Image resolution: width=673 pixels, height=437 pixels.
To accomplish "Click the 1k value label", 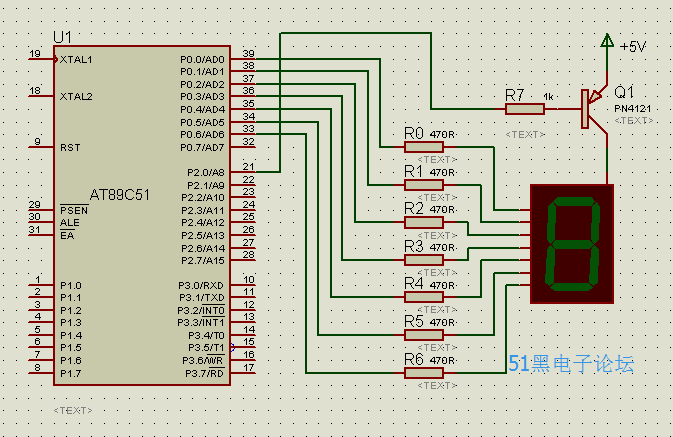I will 548,97.
